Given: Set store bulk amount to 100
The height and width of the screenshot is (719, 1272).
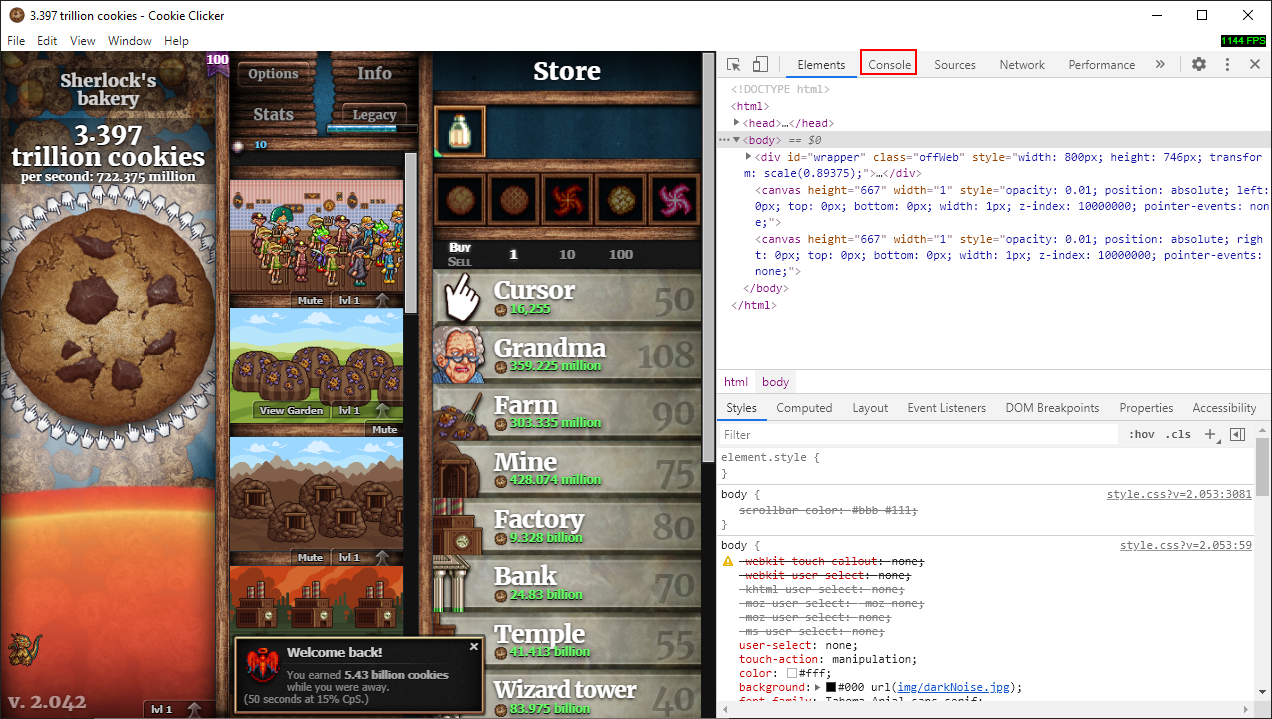Looking at the screenshot, I should tap(621, 254).
